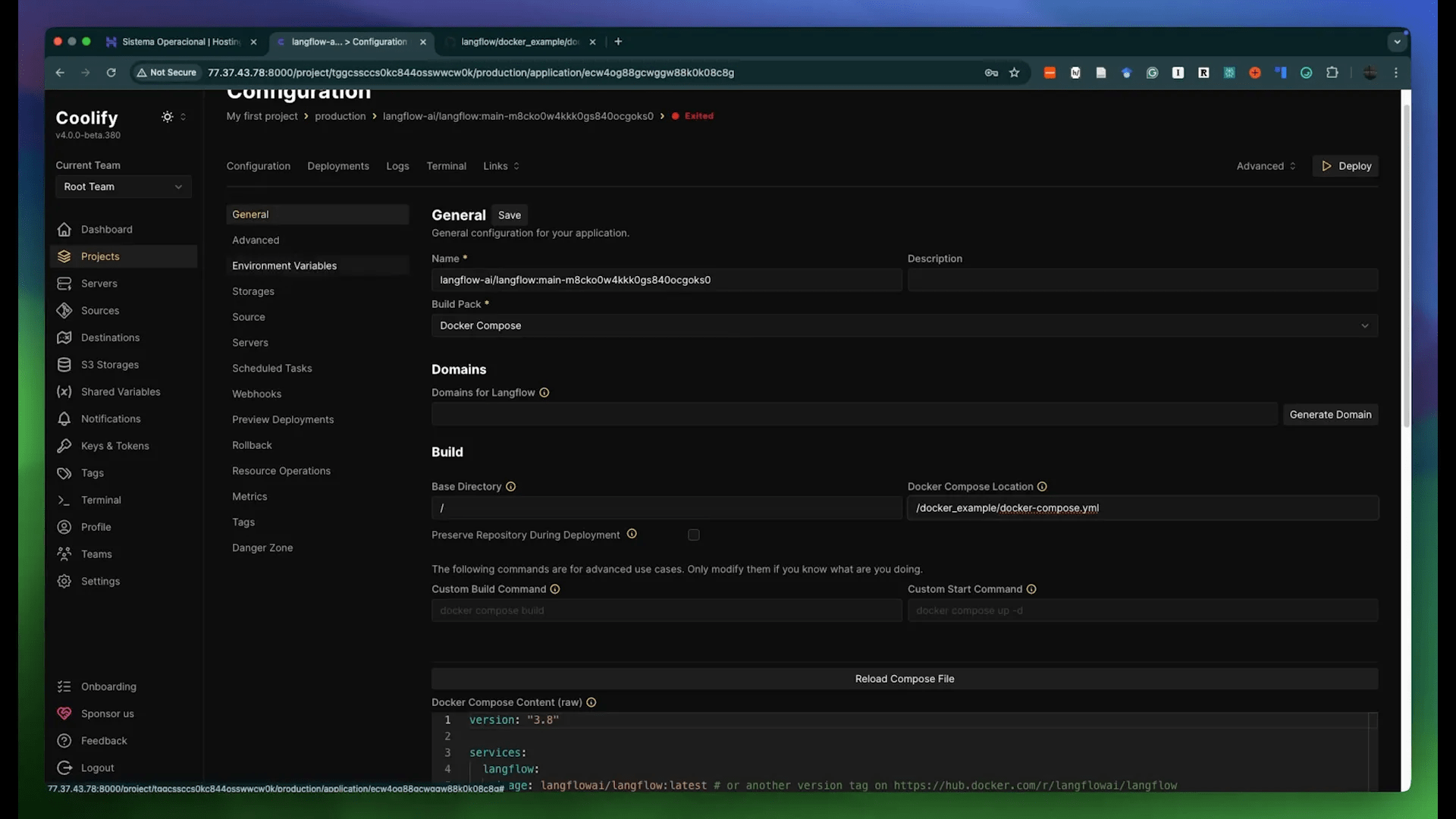Click the Save button next to General
This screenshot has height=819, width=1456.
pyautogui.click(x=510, y=215)
